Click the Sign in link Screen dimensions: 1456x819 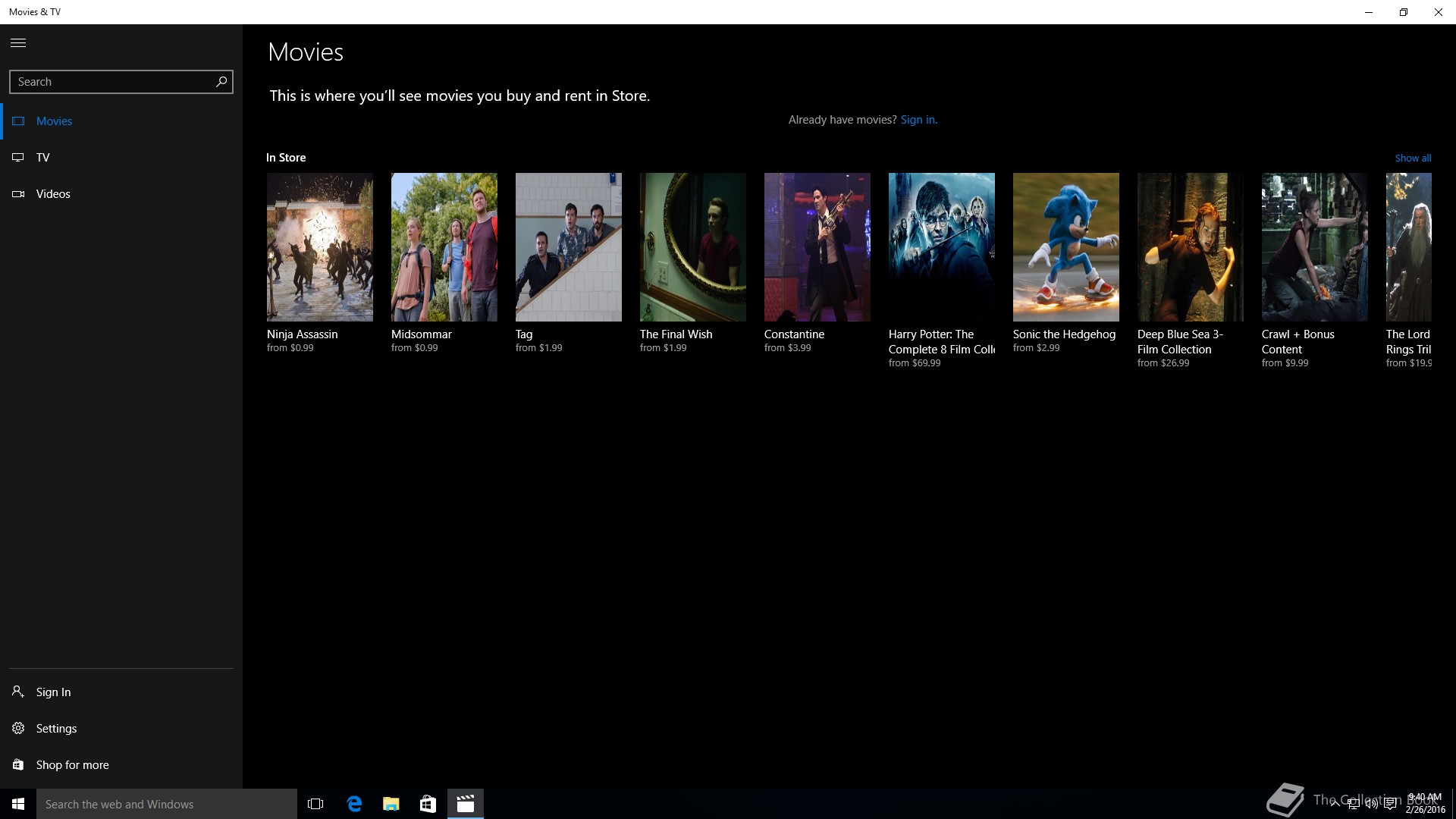pos(918,120)
